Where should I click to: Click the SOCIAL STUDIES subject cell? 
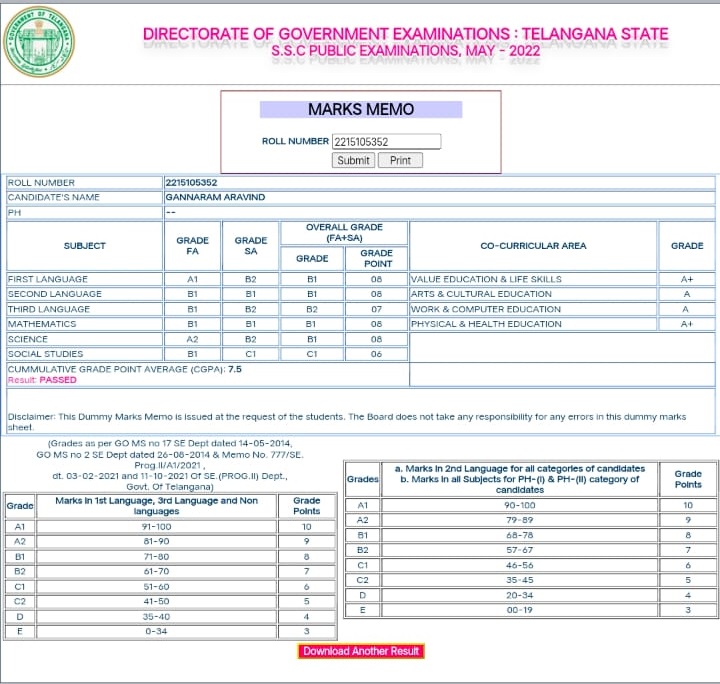(x=84, y=354)
